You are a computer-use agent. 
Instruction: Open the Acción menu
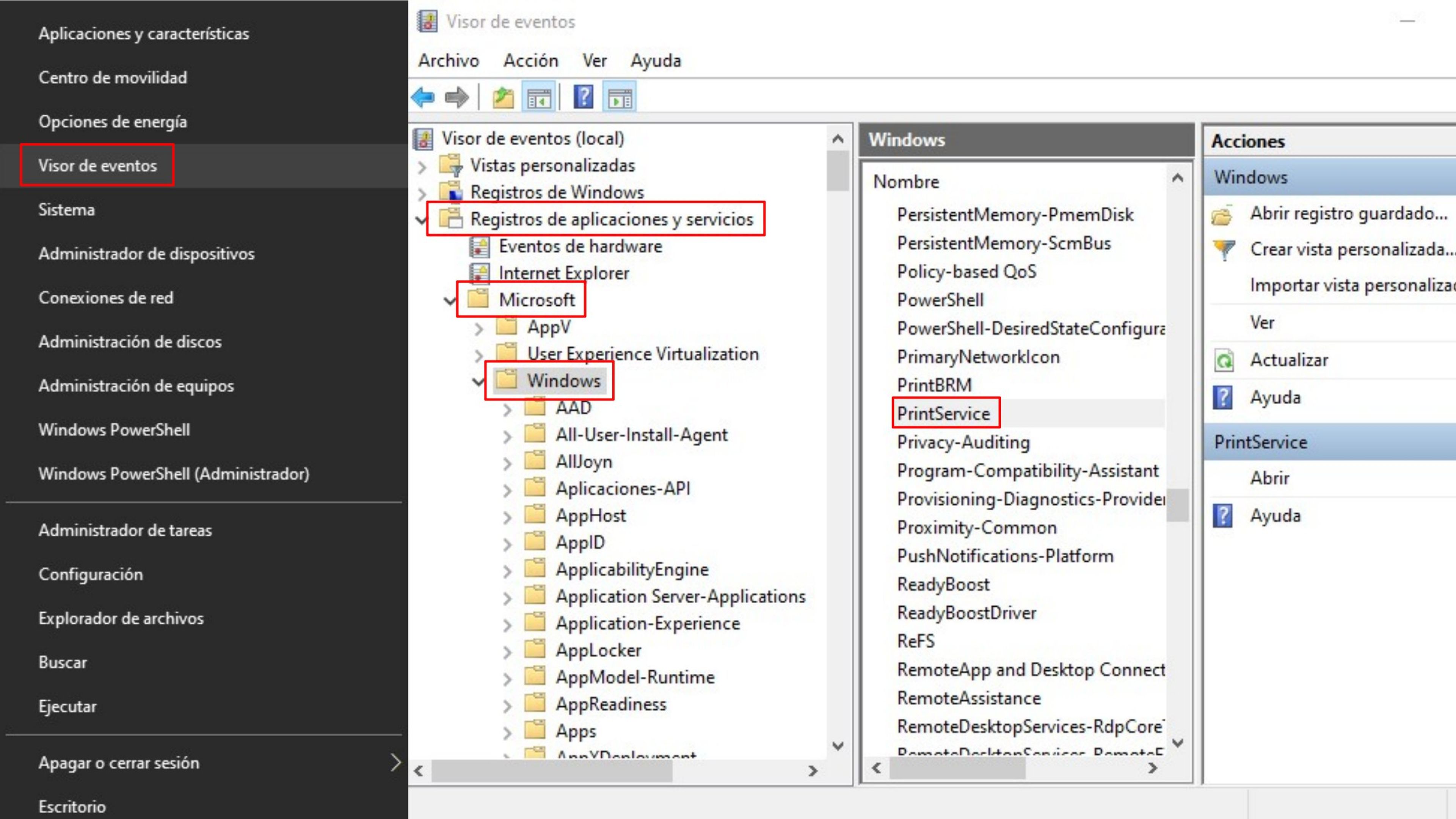pos(531,61)
